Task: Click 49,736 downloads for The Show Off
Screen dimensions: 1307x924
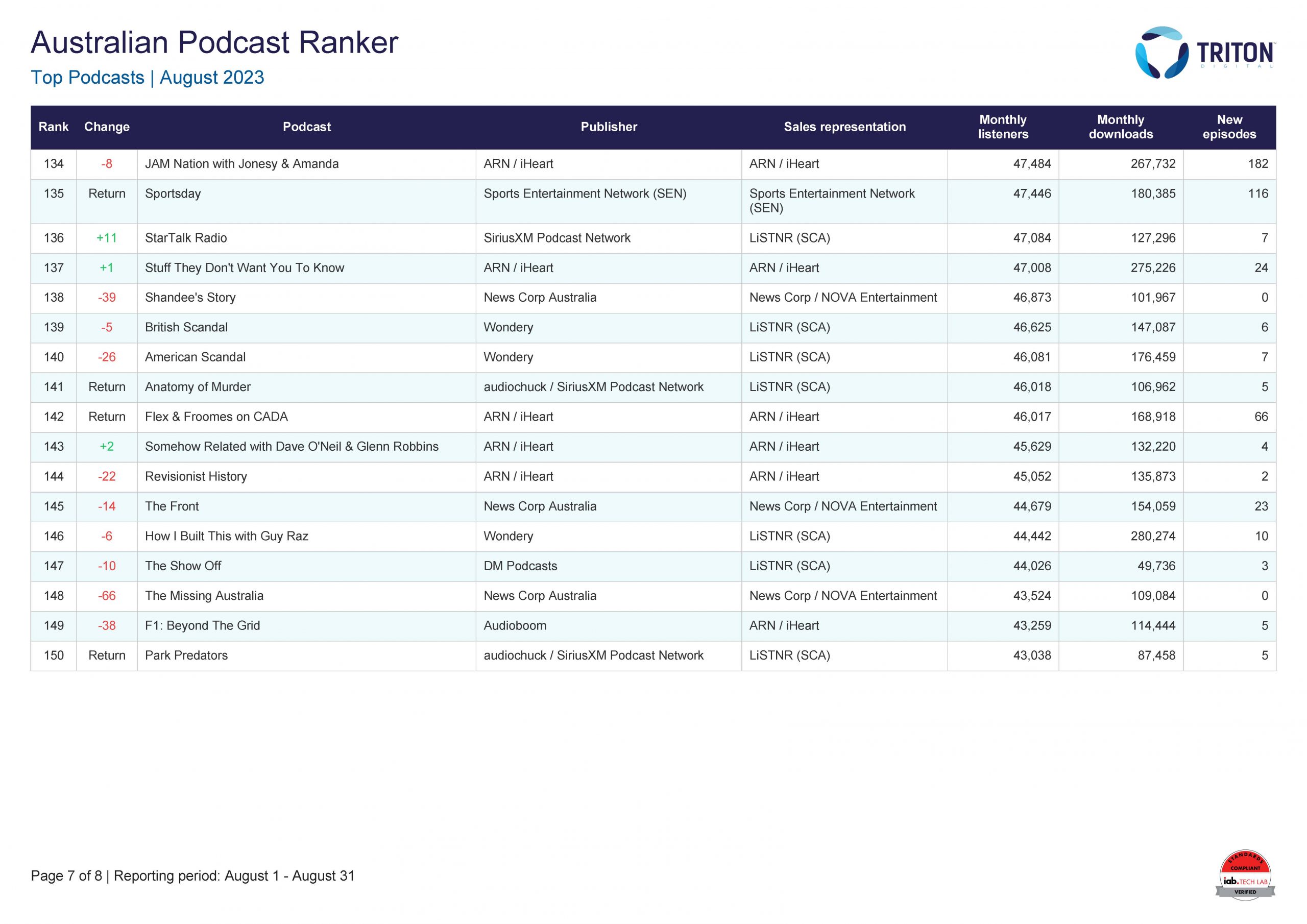Action: point(1156,566)
